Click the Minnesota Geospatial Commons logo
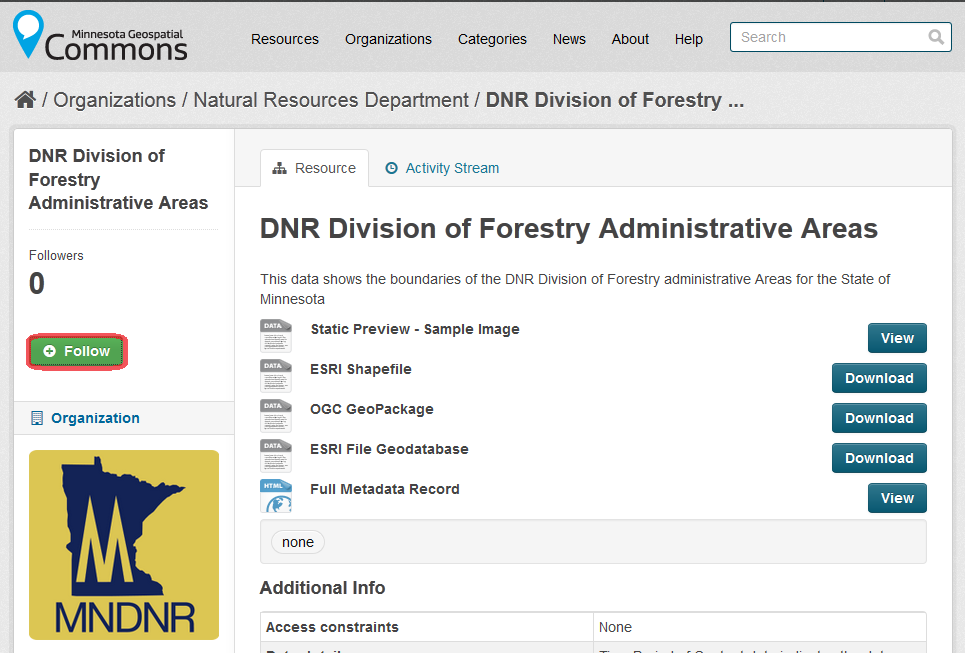This screenshot has width=965, height=653. point(100,36)
